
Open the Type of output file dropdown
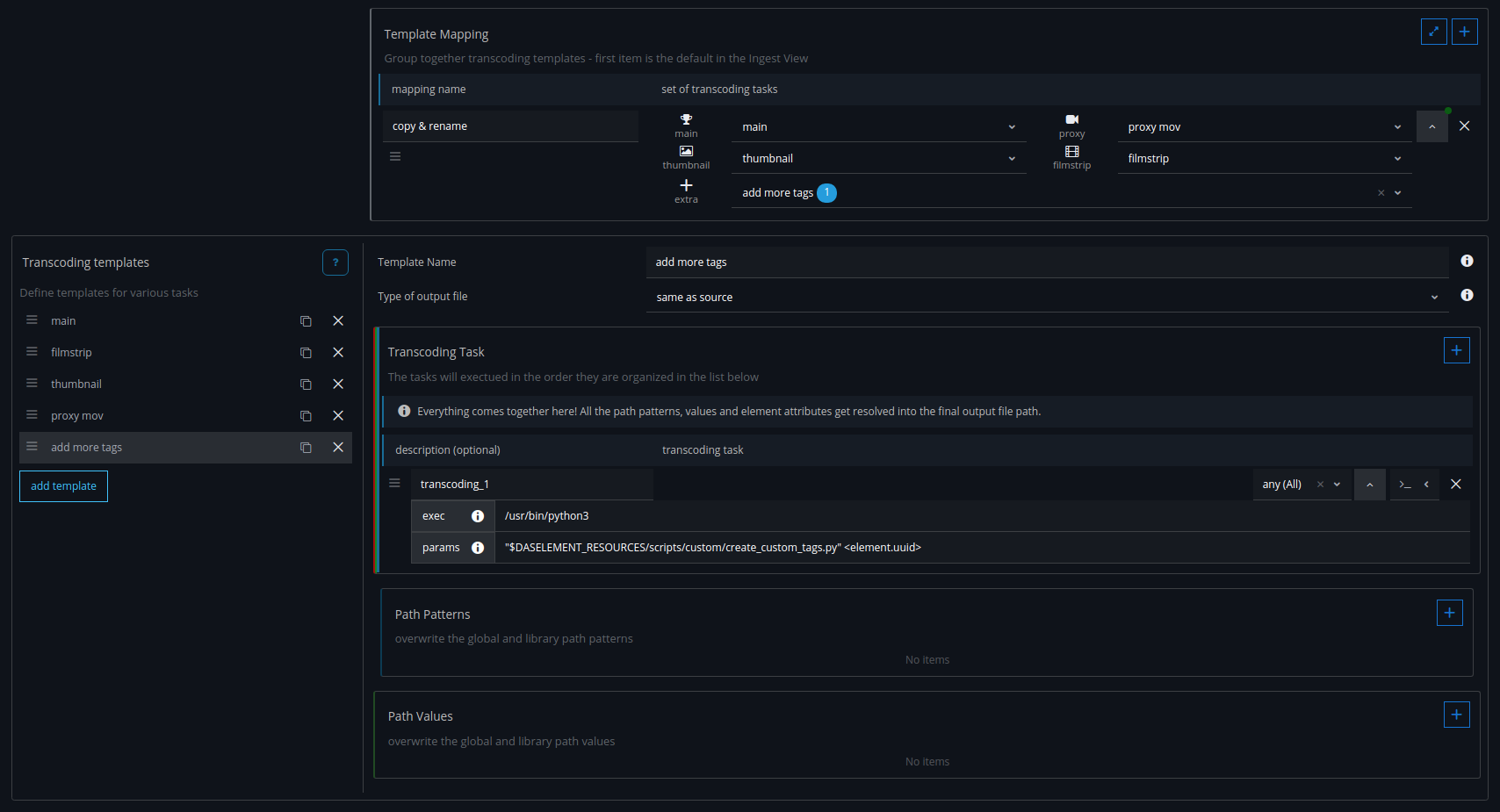pyautogui.click(x=1434, y=297)
